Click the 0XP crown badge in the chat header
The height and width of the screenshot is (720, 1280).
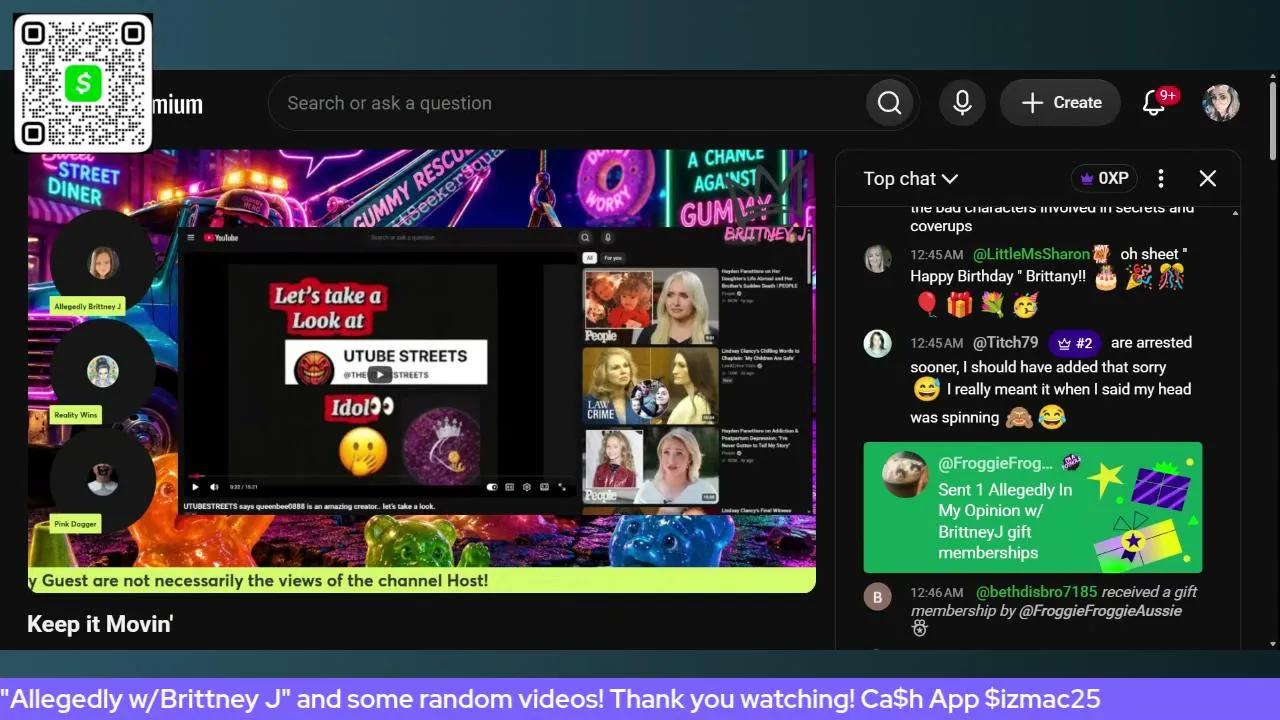pyautogui.click(x=1104, y=179)
